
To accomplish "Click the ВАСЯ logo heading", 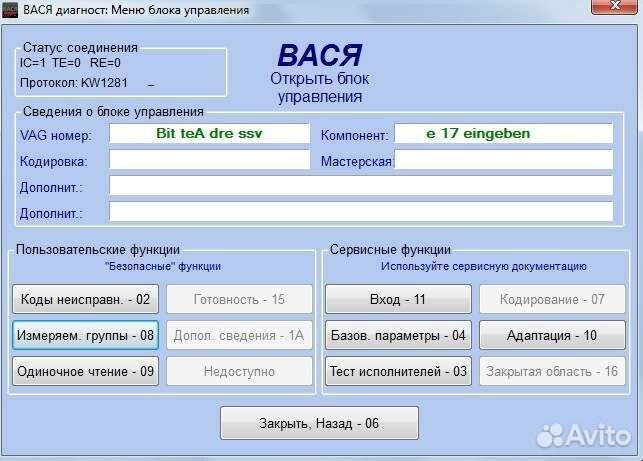I will coord(320,55).
